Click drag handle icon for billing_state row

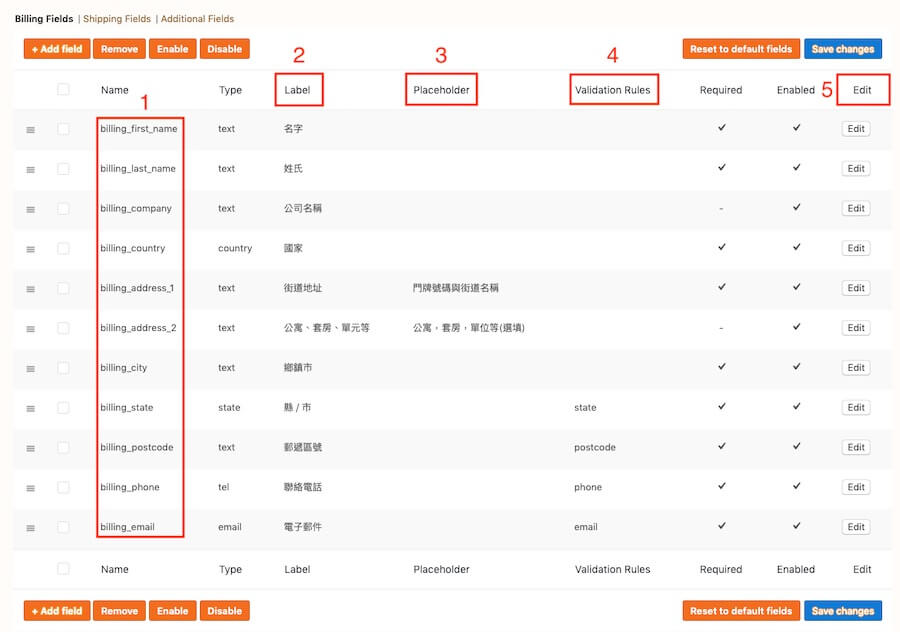tap(30, 408)
